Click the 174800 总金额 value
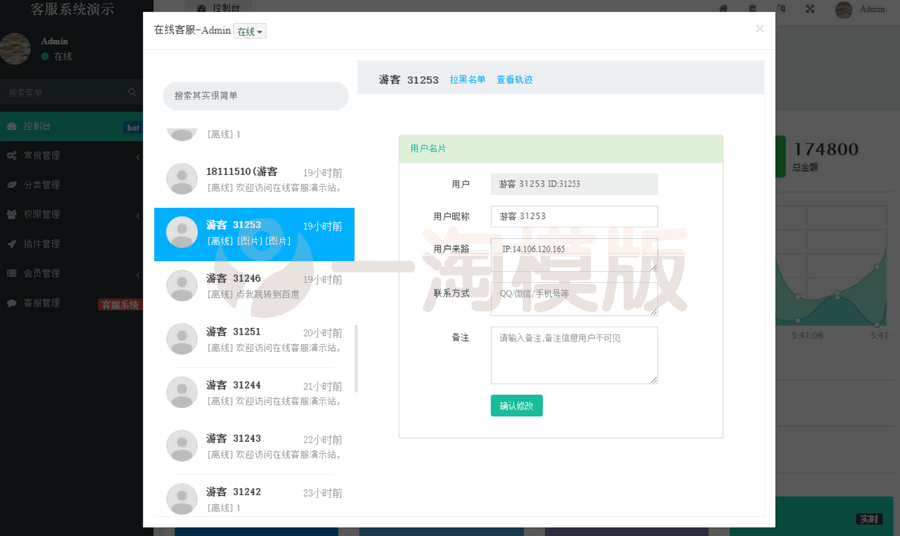This screenshot has width=900, height=536. pos(825,149)
